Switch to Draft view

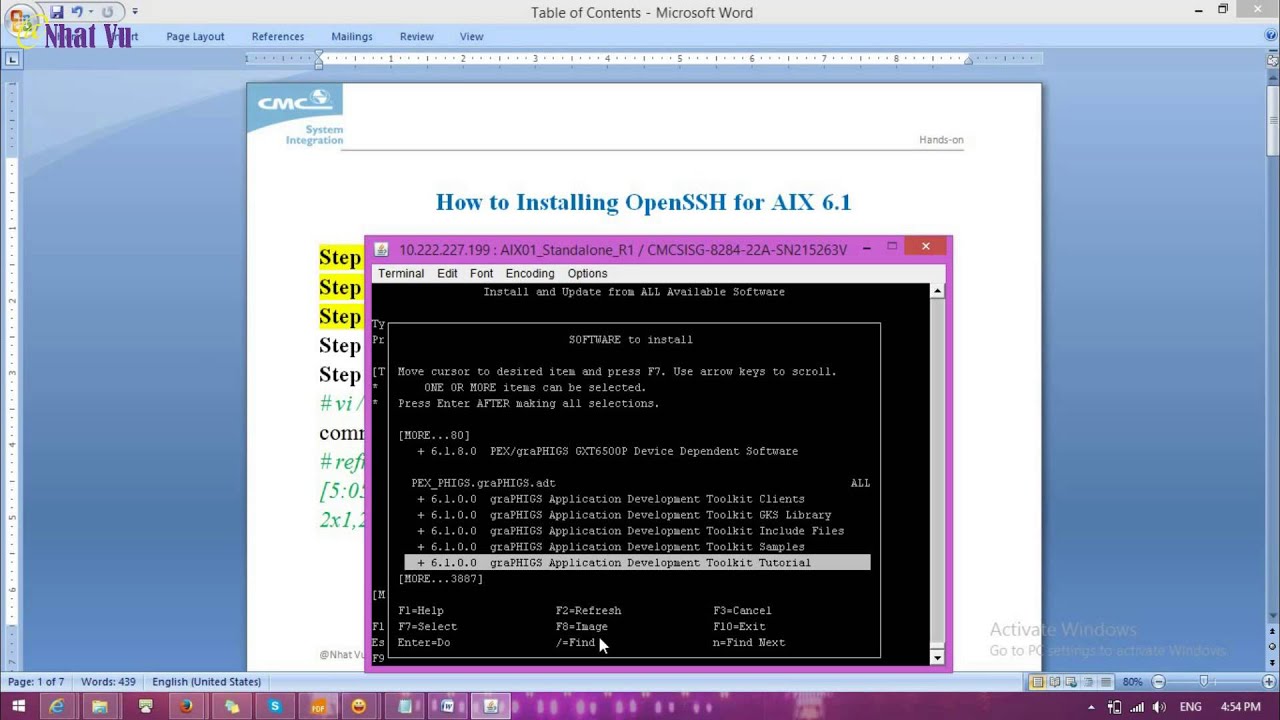1106,682
